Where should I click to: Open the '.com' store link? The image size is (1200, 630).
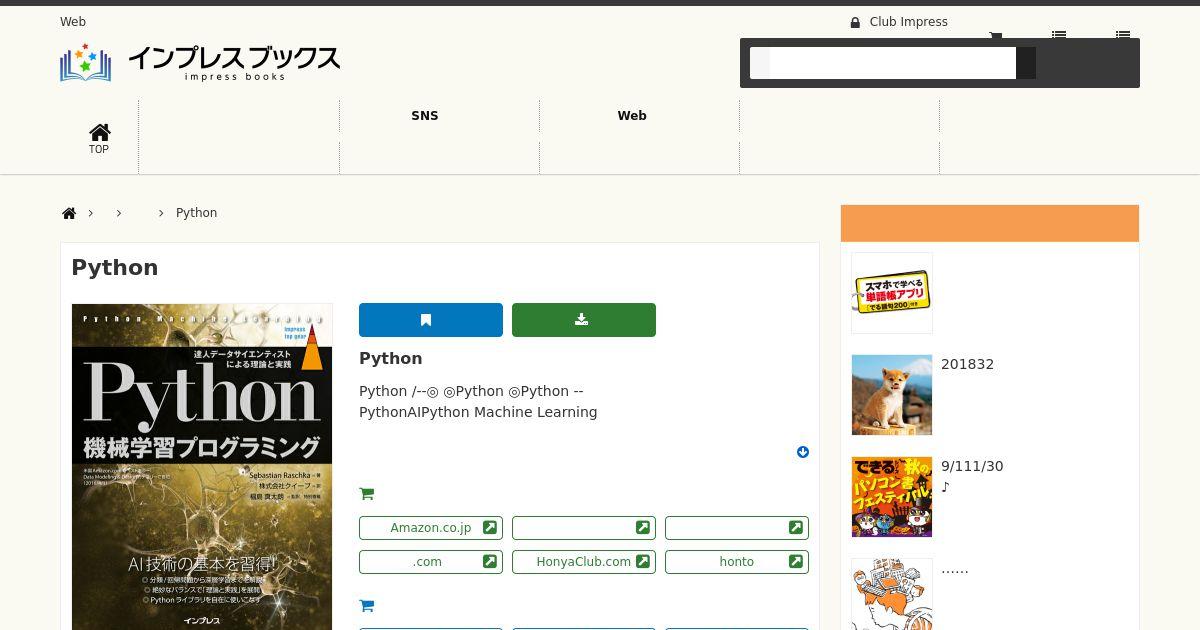pos(431,562)
